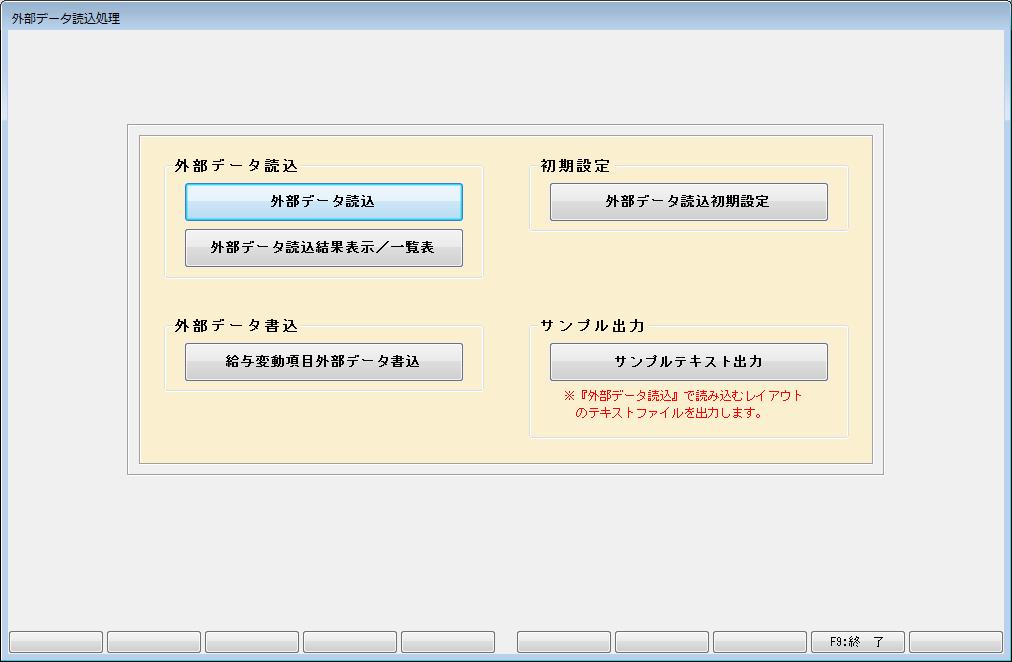Viewport: 1012px width, 662px height.
Task: Click the サンプル出力 group heading
Action: pos(592,326)
